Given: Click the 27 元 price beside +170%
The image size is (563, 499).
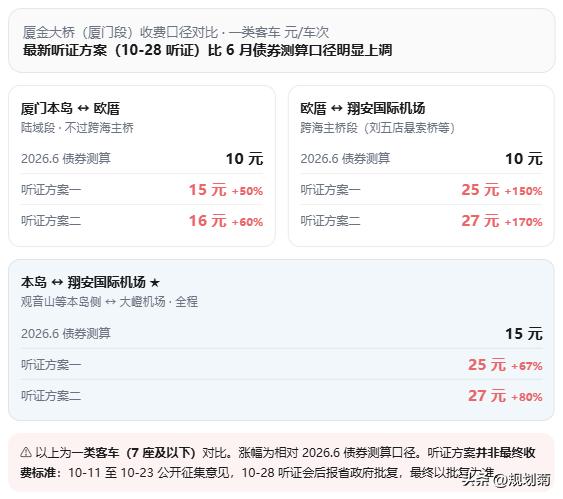Looking at the screenshot, I should 480,220.
